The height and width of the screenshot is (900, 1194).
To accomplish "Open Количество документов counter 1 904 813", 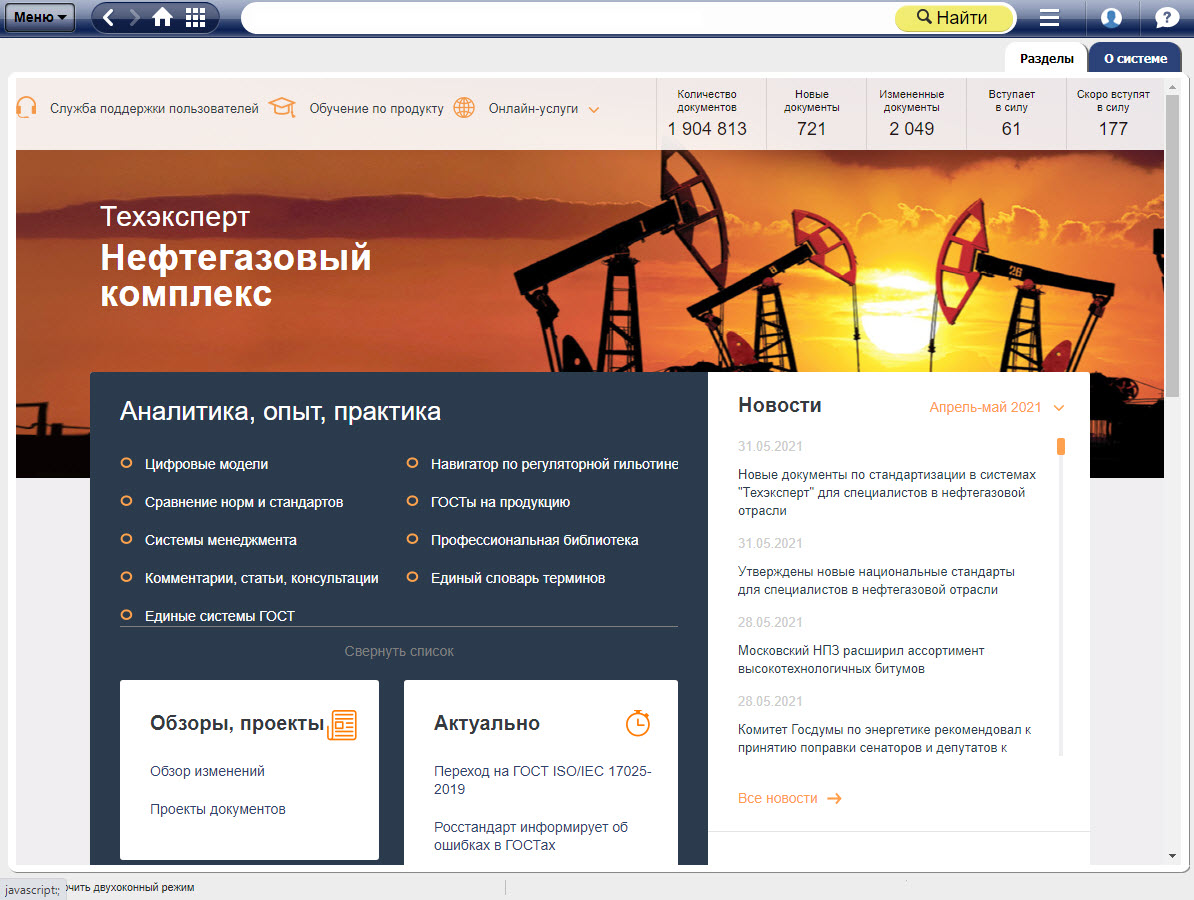I will [x=707, y=113].
